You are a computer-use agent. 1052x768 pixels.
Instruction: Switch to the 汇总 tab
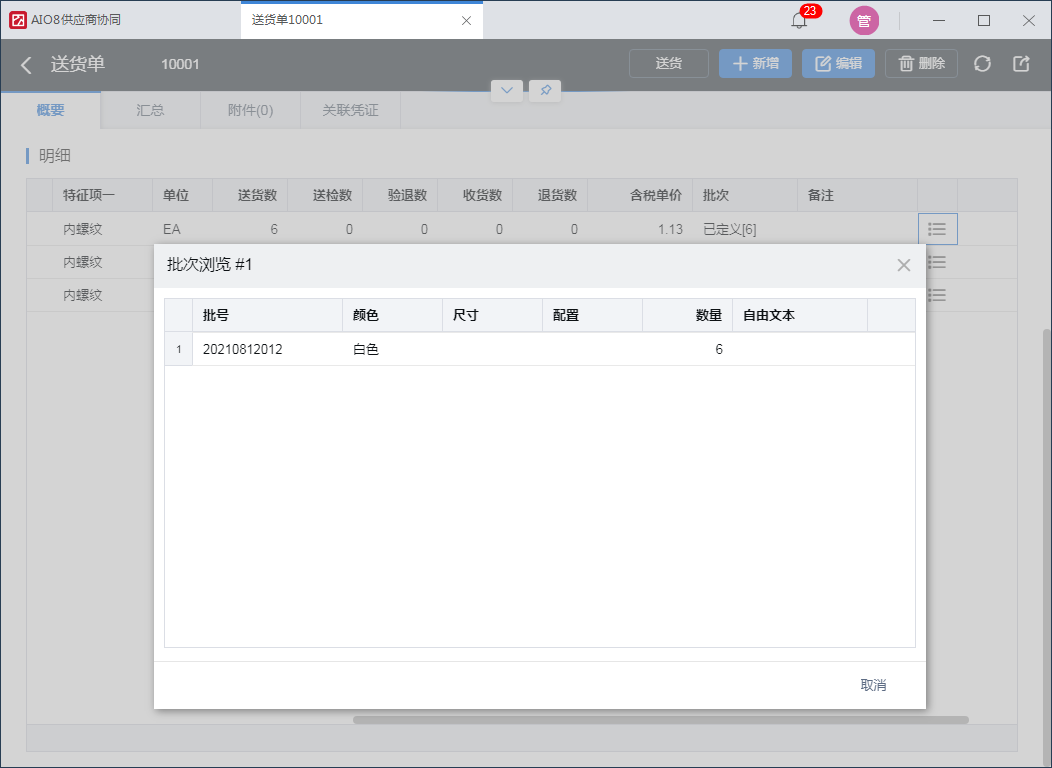[x=150, y=110]
